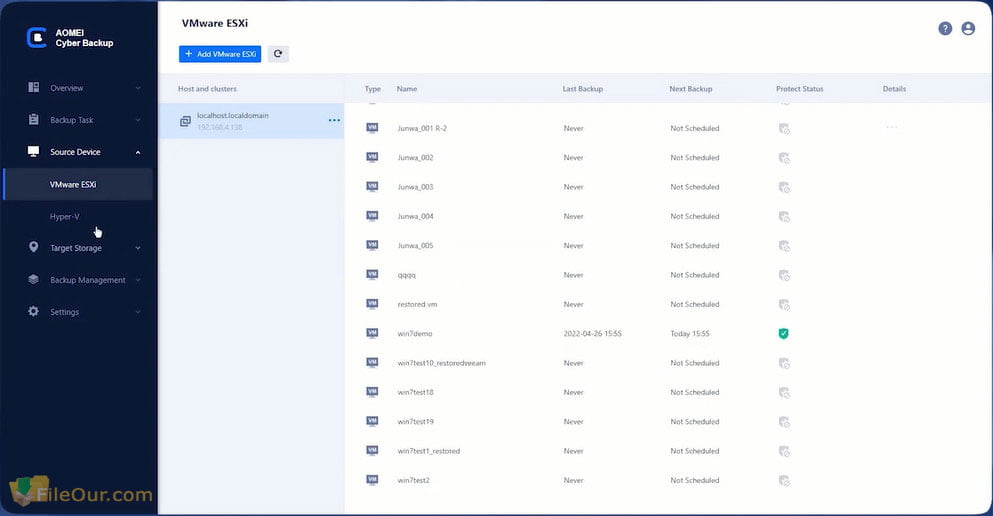Click protect status icon for win7test2
The image size is (993, 516).
tap(784, 481)
